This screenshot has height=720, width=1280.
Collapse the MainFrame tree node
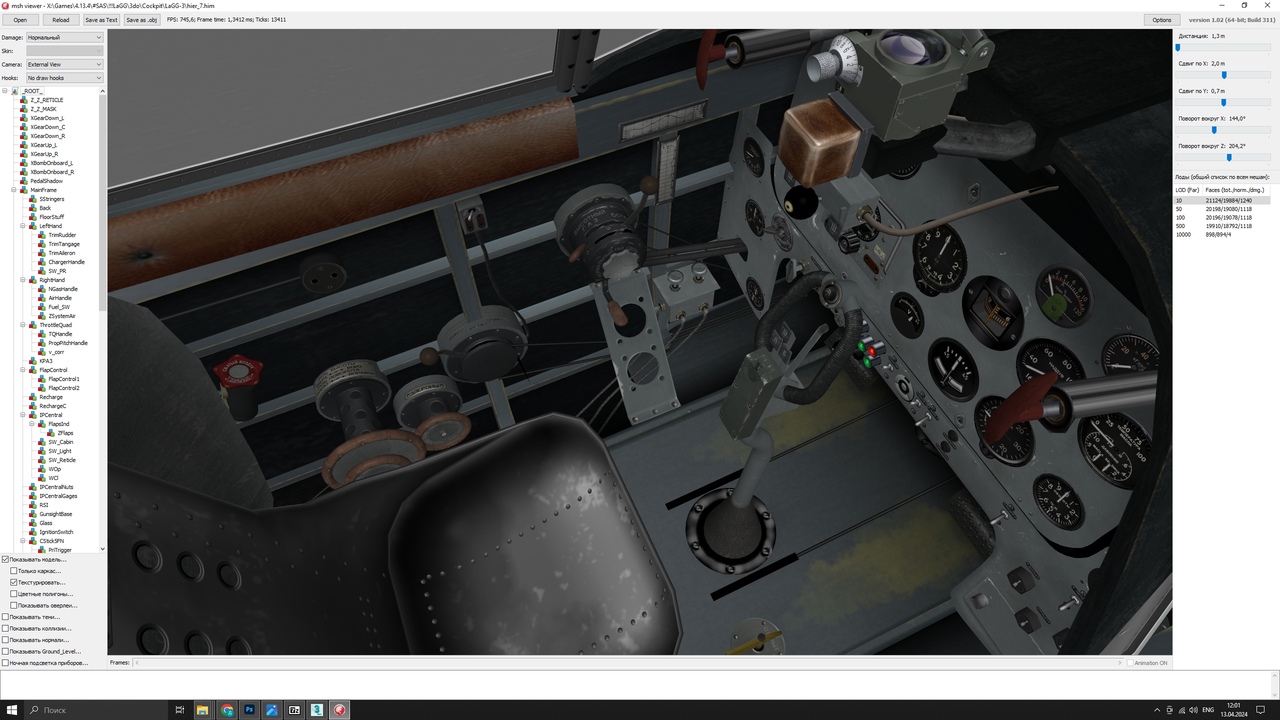(14, 190)
